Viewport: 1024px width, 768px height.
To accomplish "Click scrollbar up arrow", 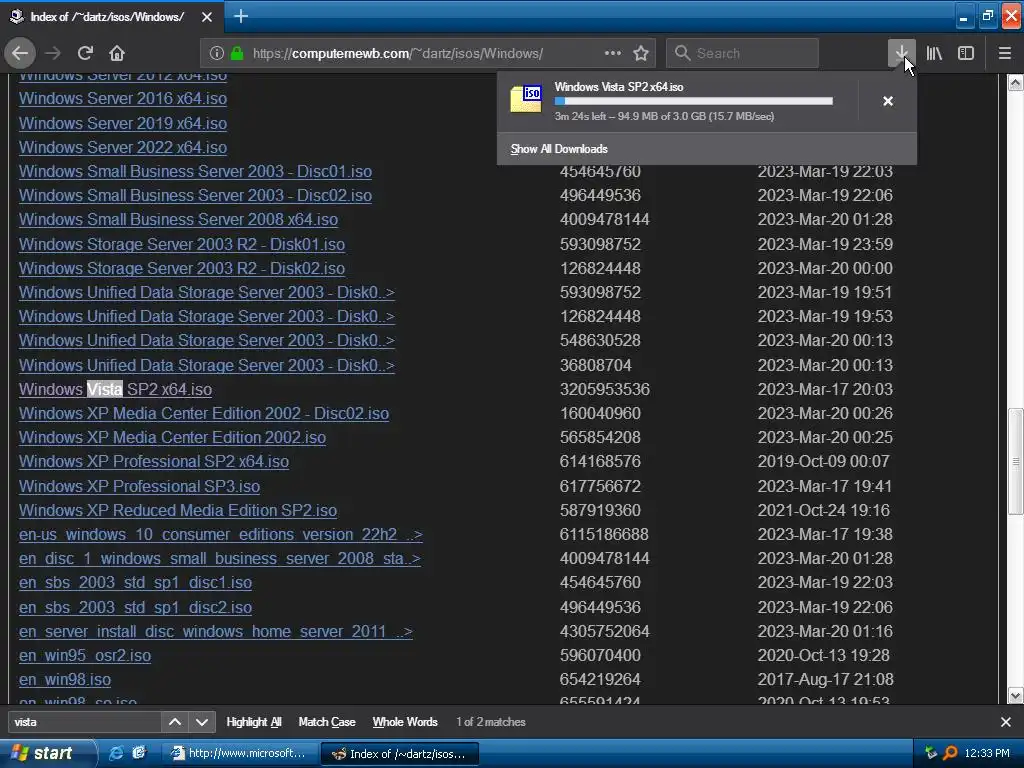I will pos(1016,82).
